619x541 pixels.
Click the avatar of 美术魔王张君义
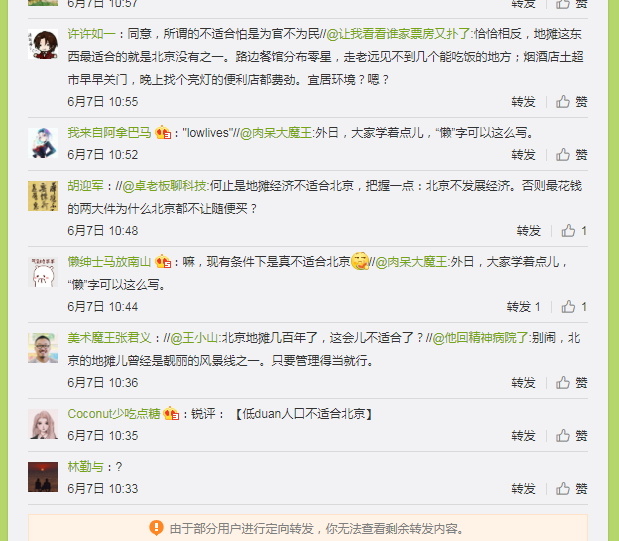(43, 348)
